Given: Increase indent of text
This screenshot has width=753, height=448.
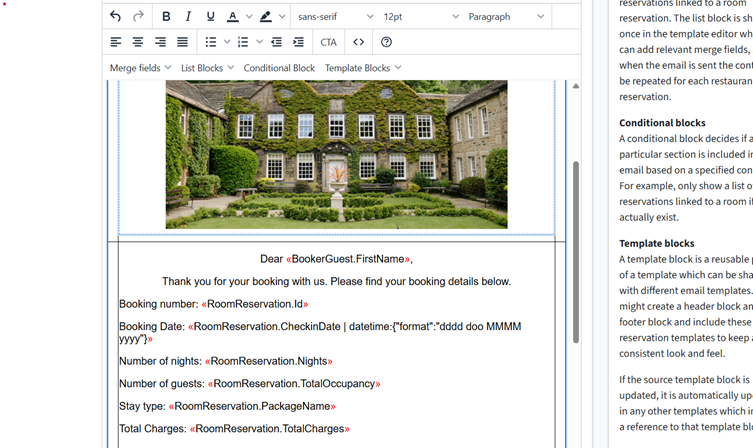Looking at the screenshot, I should point(299,42).
